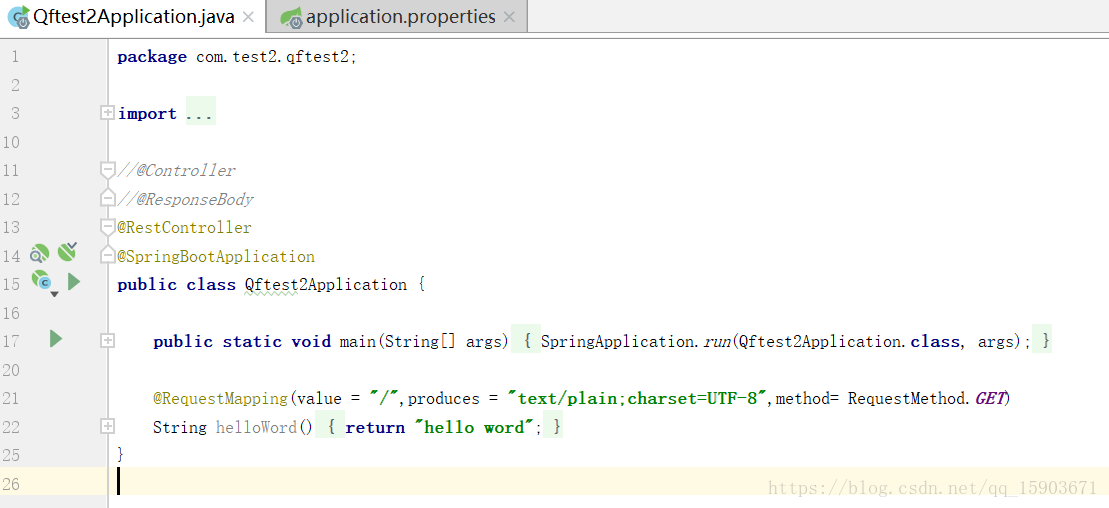The width and height of the screenshot is (1109, 508).
Task: Click the Spring bean search gutter icon on line 14
Action: [x=40, y=253]
